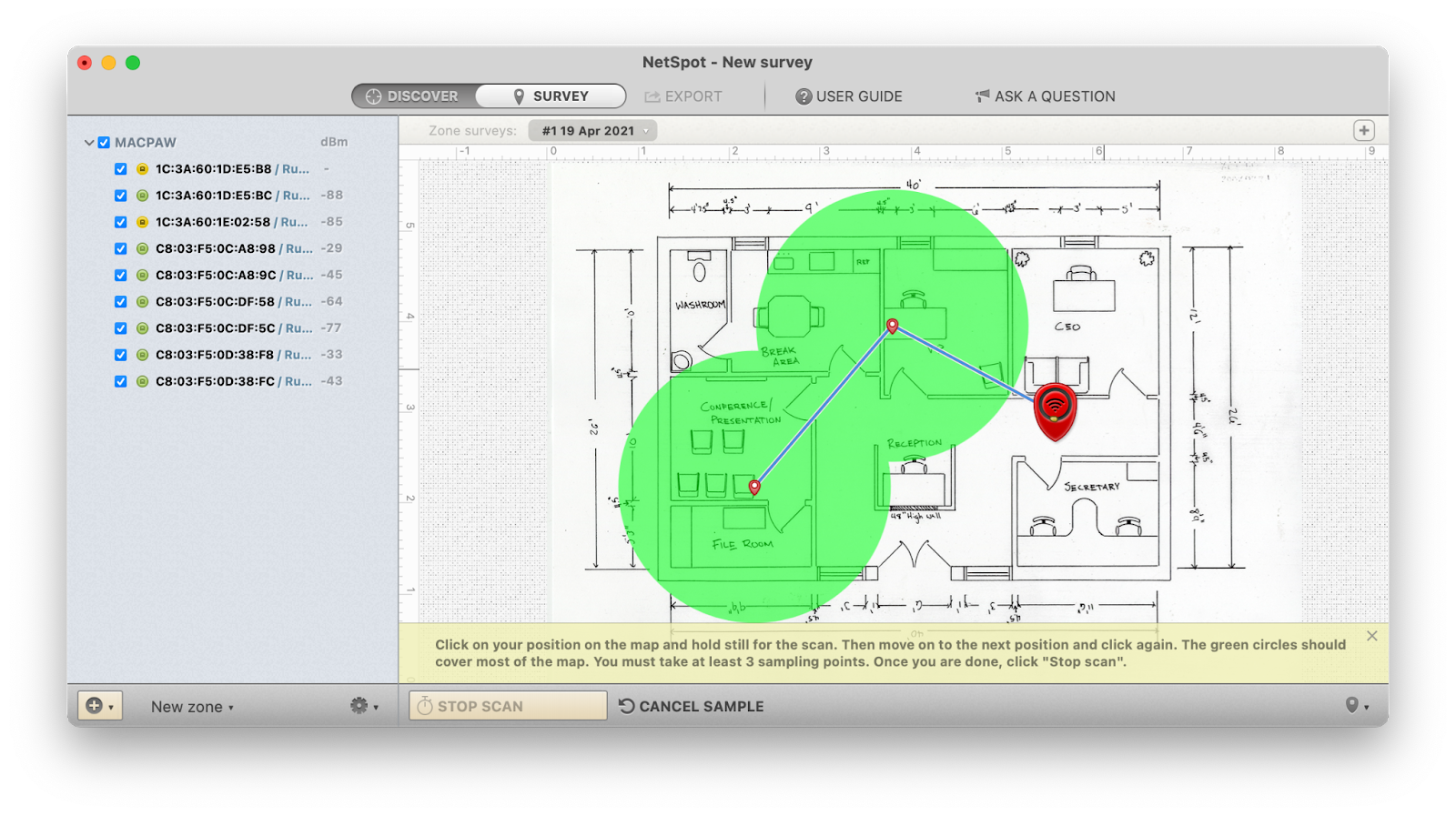Click Ask a Question
This screenshot has width=1456, height=816.
[1046, 96]
